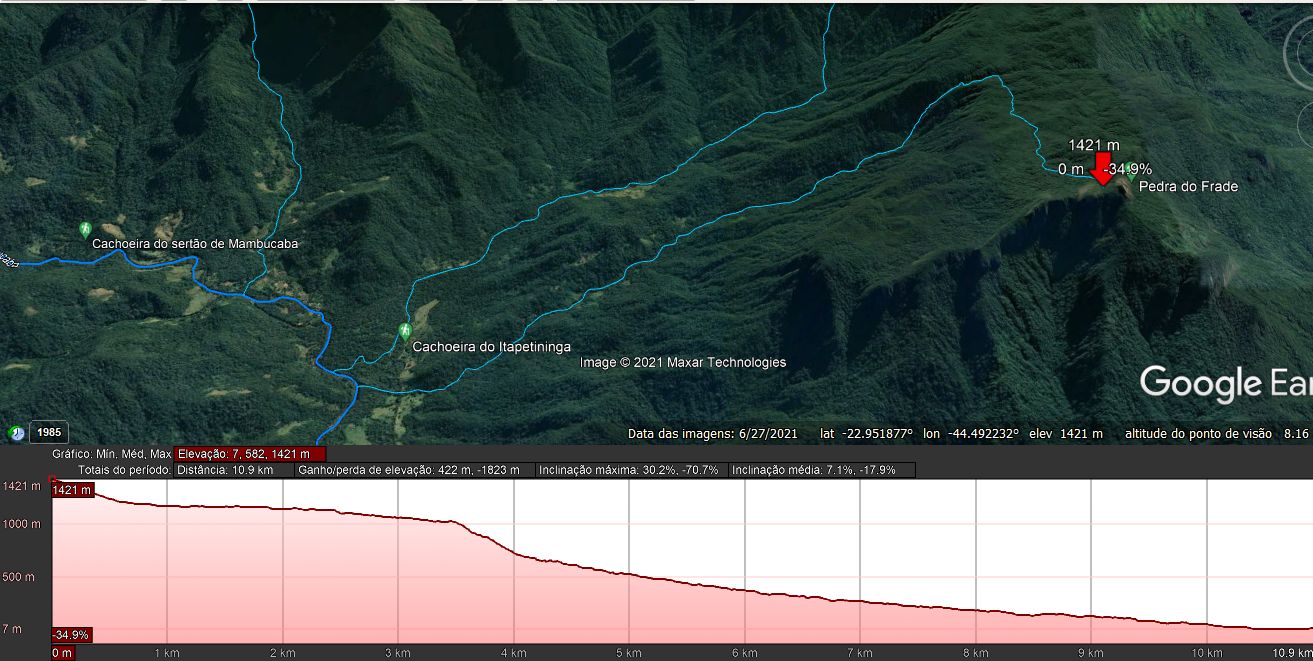Image resolution: width=1313 pixels, height=661 pixels.
Task: Click the elevation profile at 4 km
Action: [514, 552]
